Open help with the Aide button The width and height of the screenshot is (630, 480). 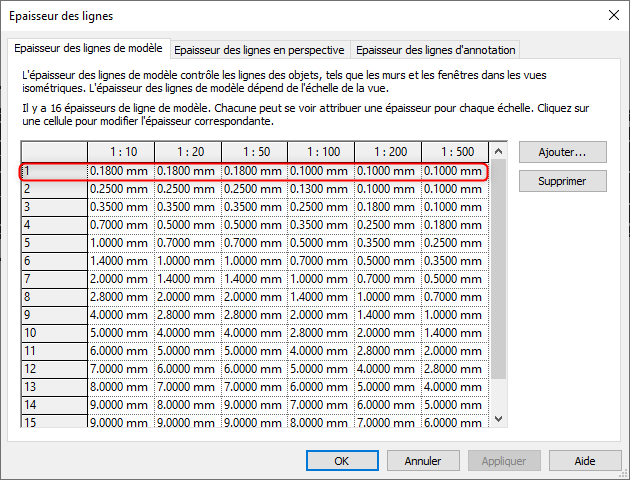pos(586,461)
